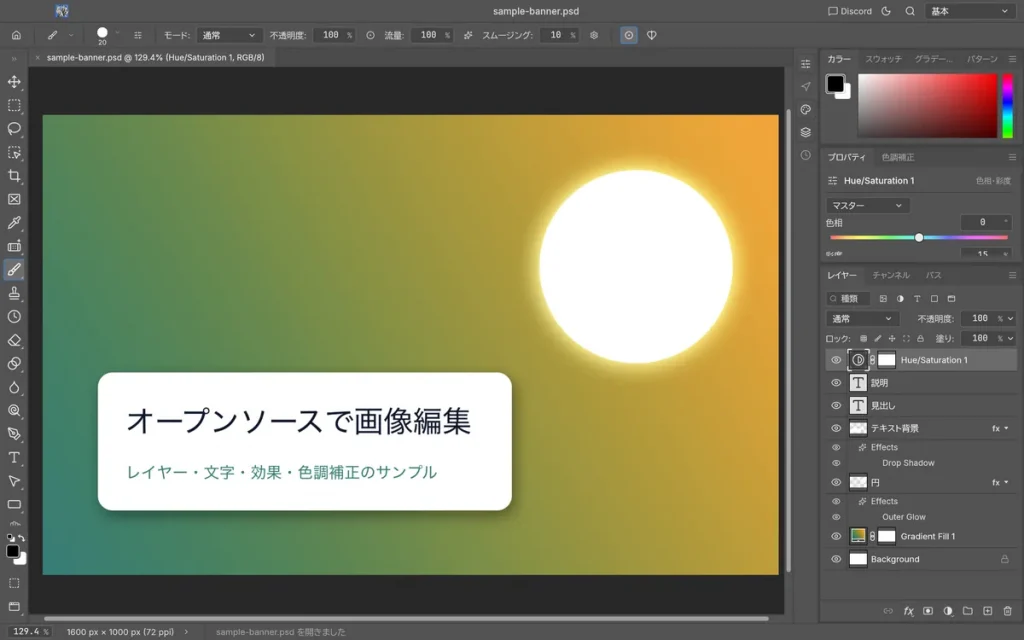The height and width of the screenshot is (640, 1024).
Task: Toggle Drop Shadow effect visibility
Action: 836,463
